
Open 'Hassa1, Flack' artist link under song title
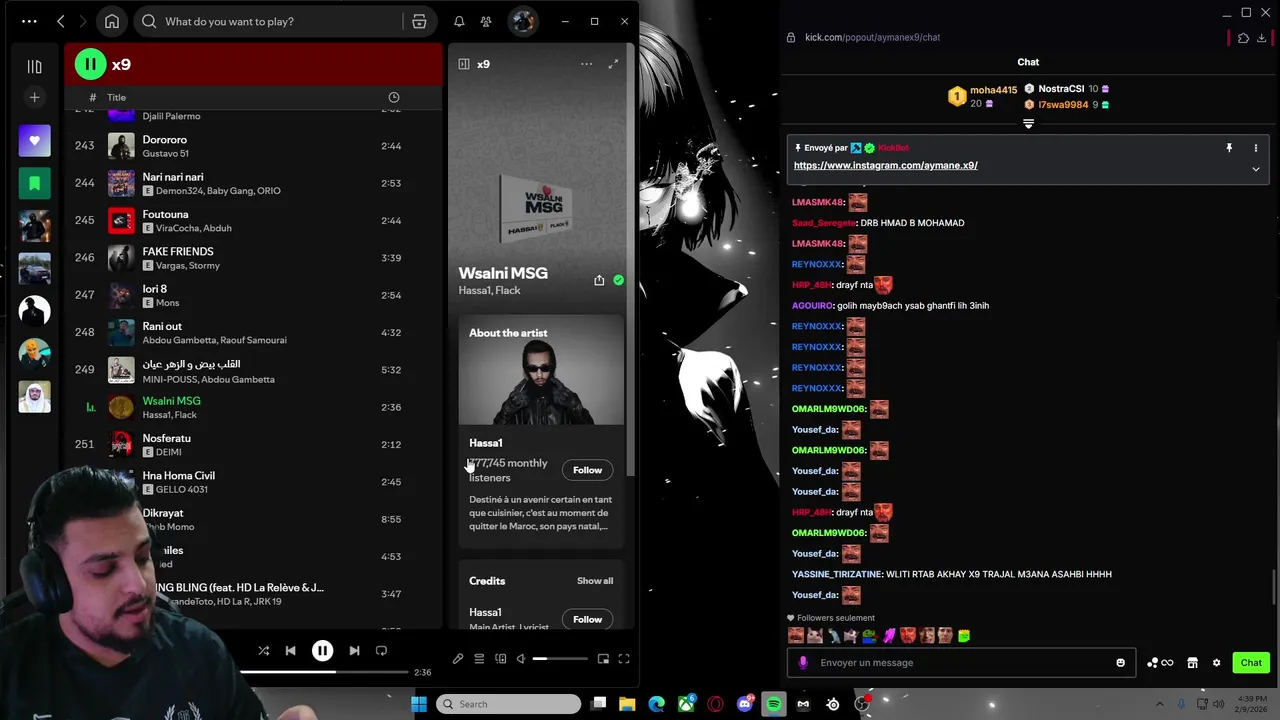(489, 291)
